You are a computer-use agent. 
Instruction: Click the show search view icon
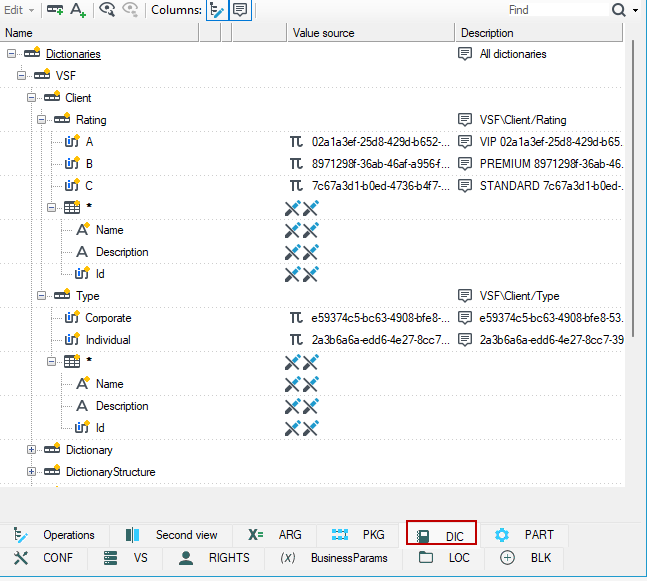click(x=107, y=9)
